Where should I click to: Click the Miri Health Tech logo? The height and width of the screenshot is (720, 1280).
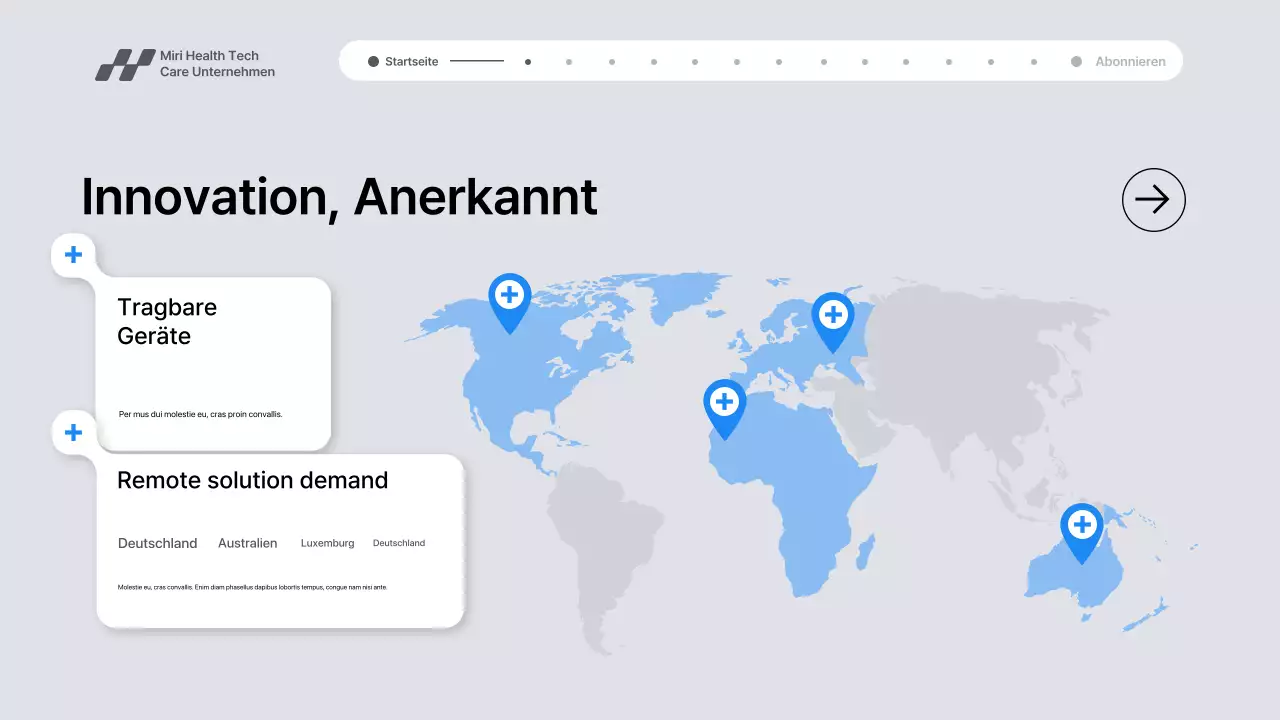(184, 63)
